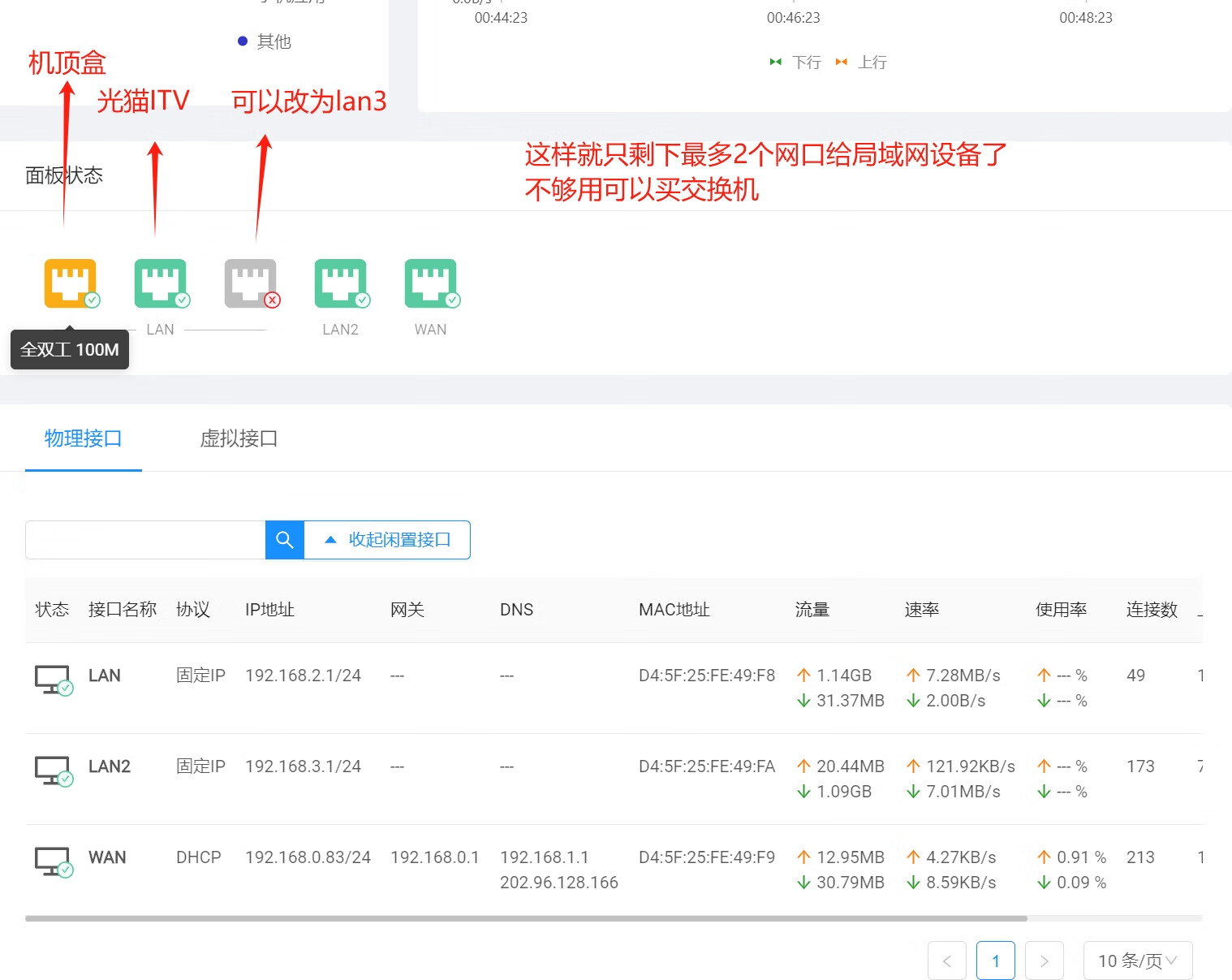Click the MAC地址 column header
Screen dimensions: 1232x980
[x=674, y=610]
